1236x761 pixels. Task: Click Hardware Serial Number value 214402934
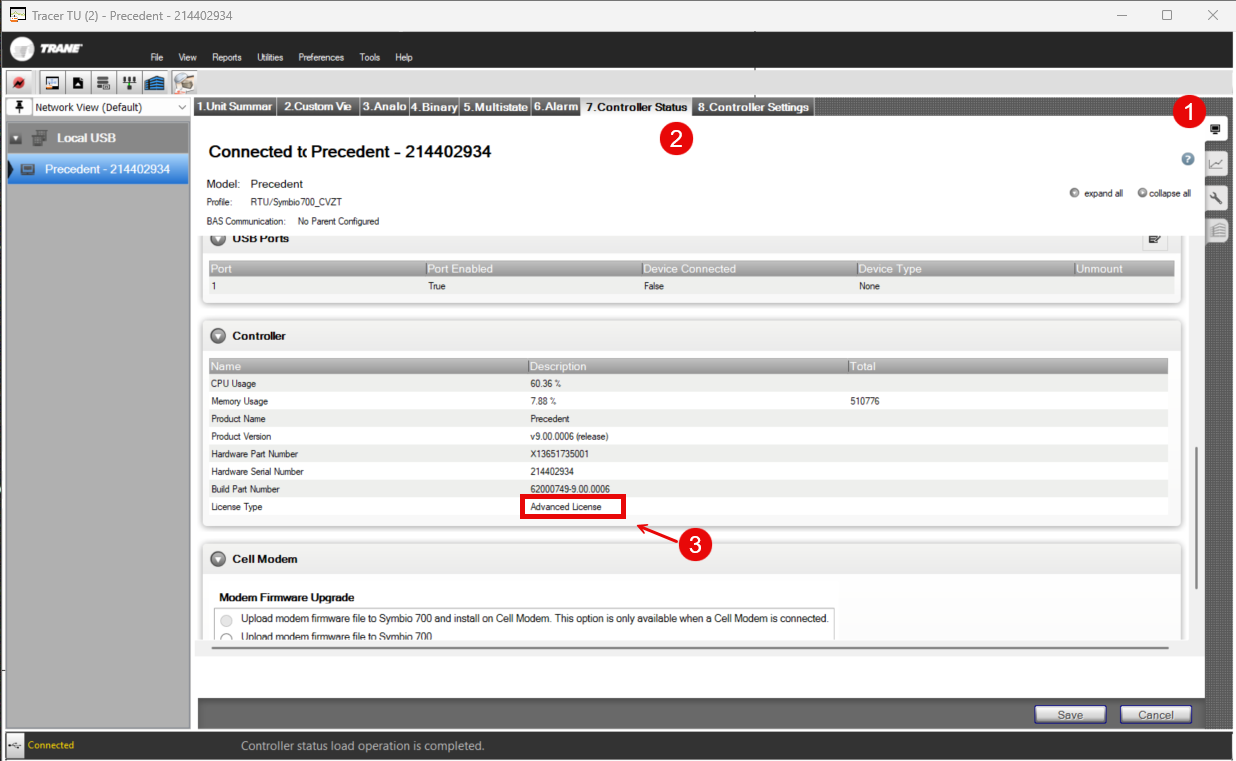point(552,471)
